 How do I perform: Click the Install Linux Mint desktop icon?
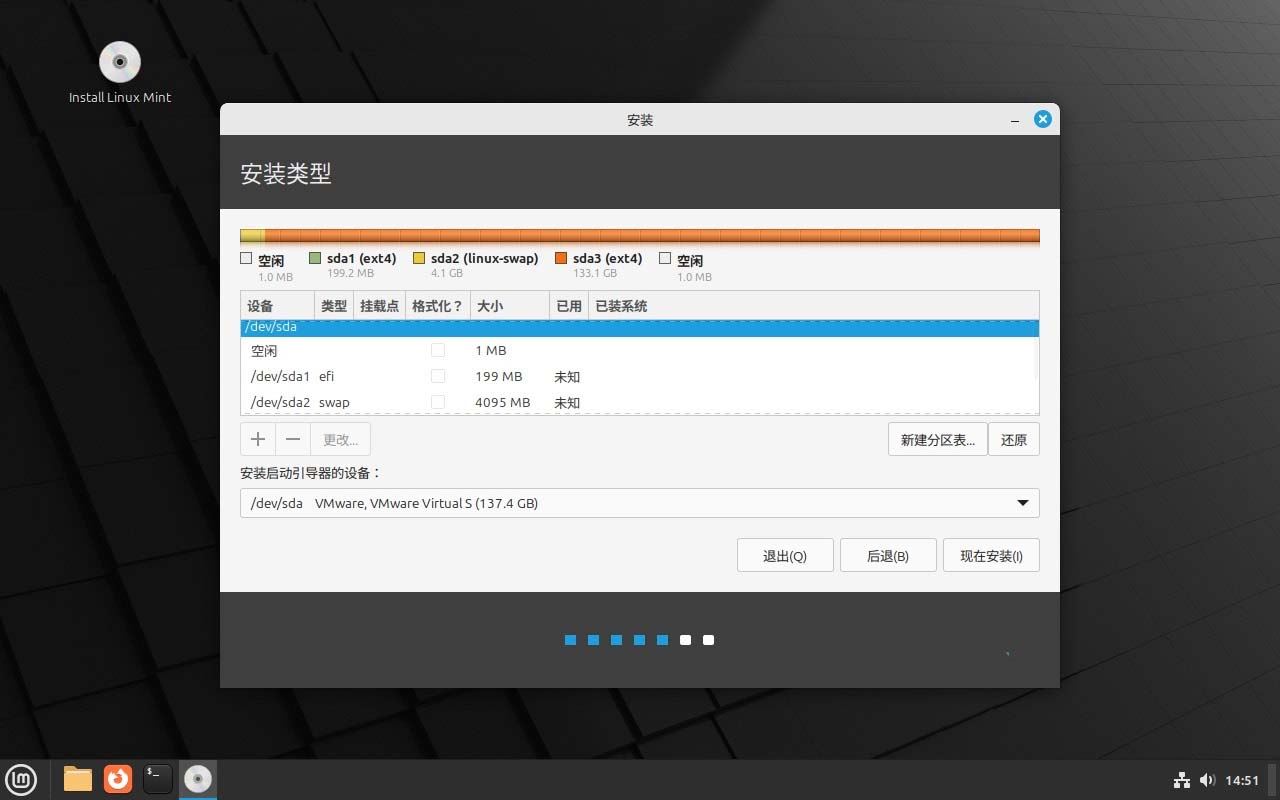coord(119,62)
